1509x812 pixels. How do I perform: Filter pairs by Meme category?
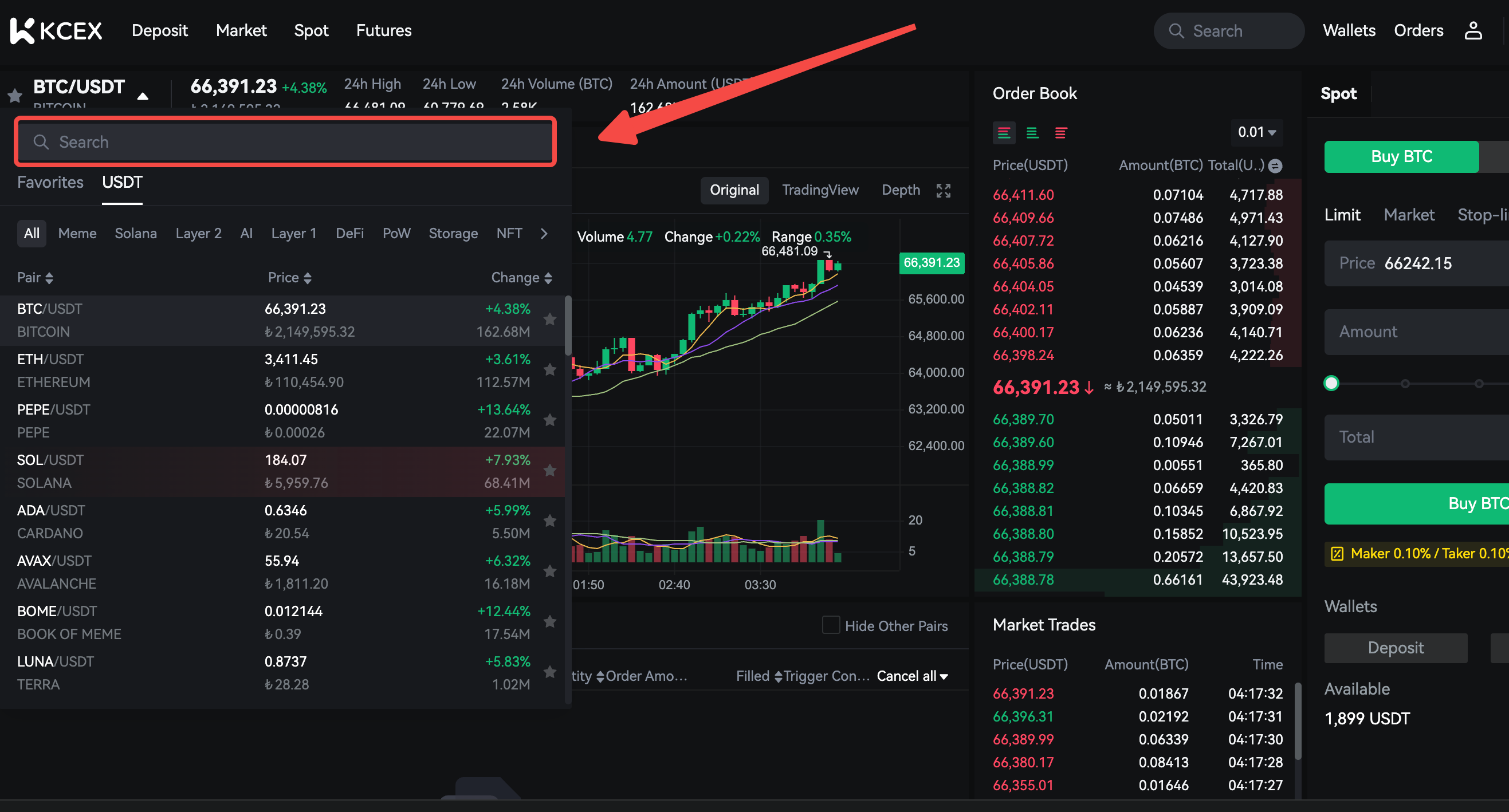point(77,234)
